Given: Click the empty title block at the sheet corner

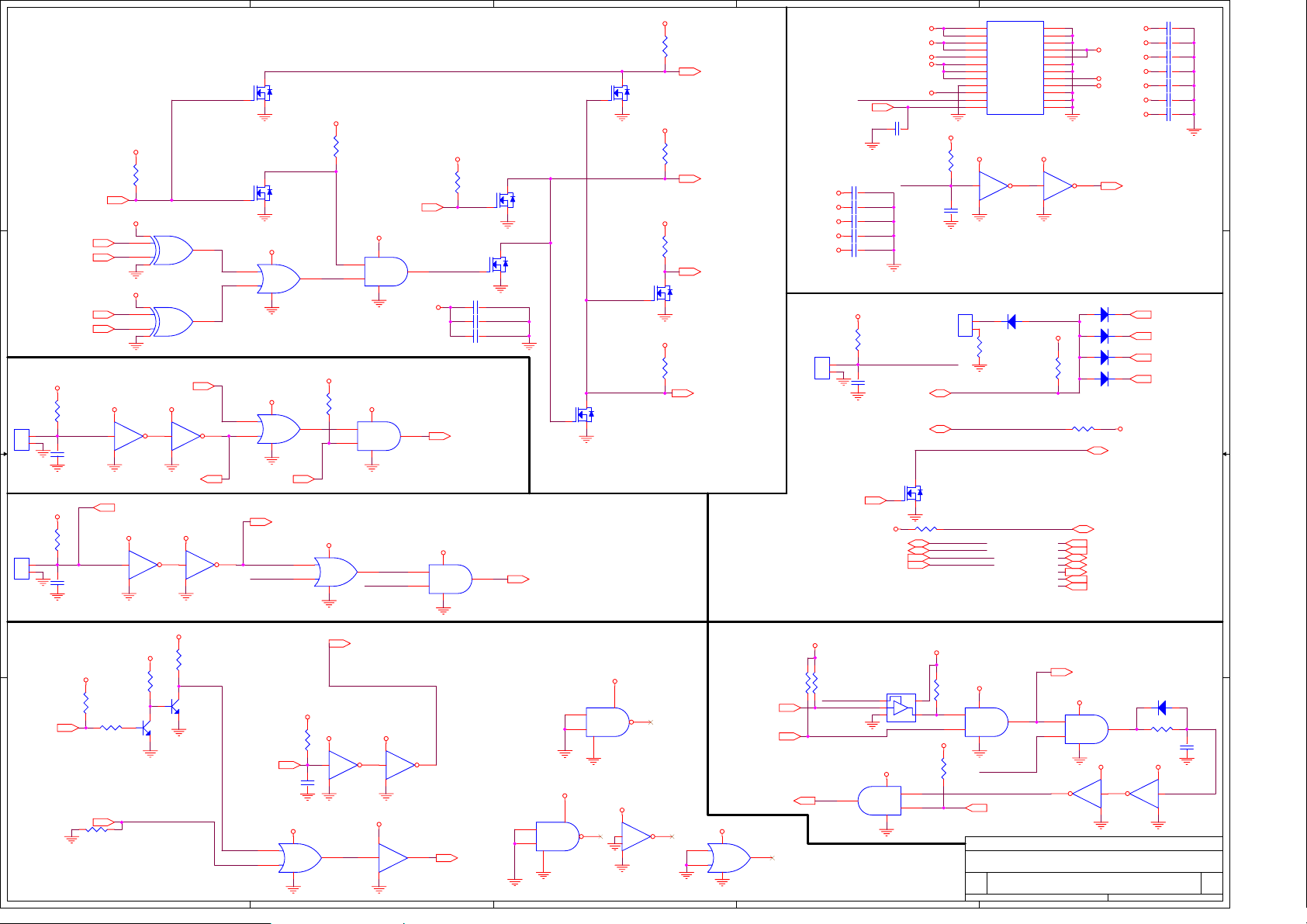Looking at the screenshot, I should click(x=1094, y=869).
